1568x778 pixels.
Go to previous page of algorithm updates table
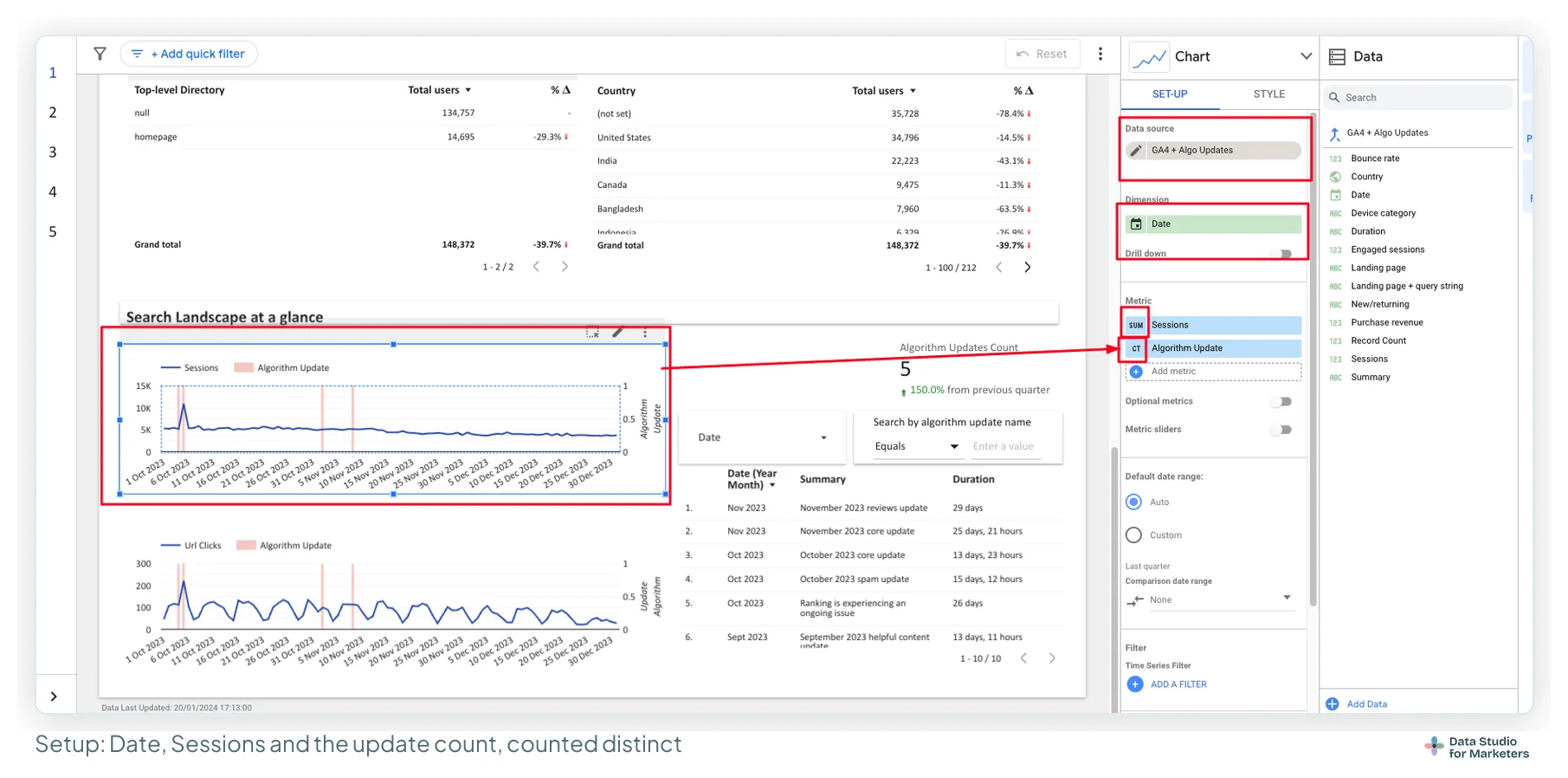point(1023,658)
